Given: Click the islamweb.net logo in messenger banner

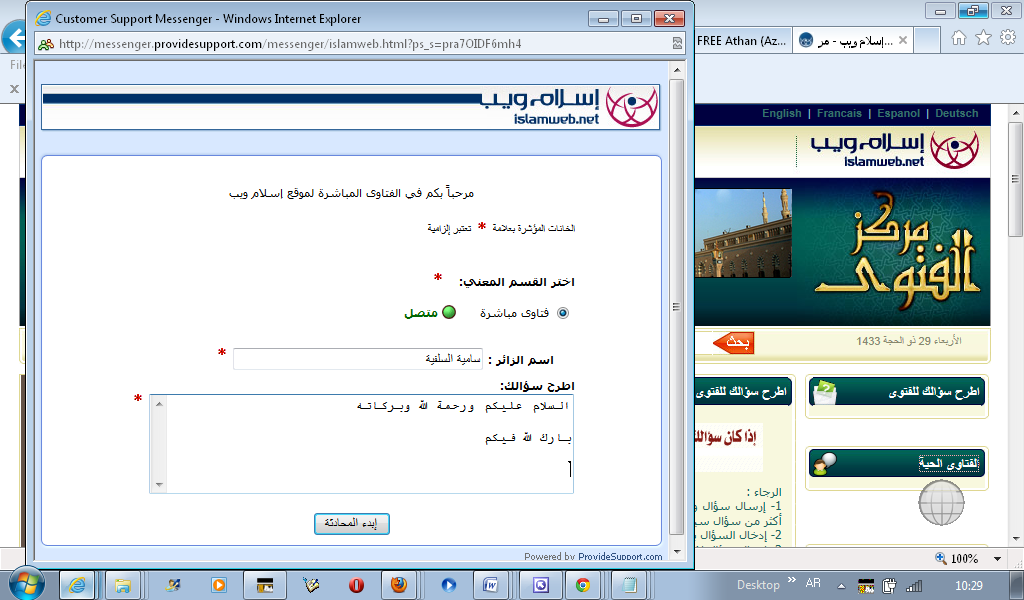Looking at the screenshot, I should click(x=569, y=106).
